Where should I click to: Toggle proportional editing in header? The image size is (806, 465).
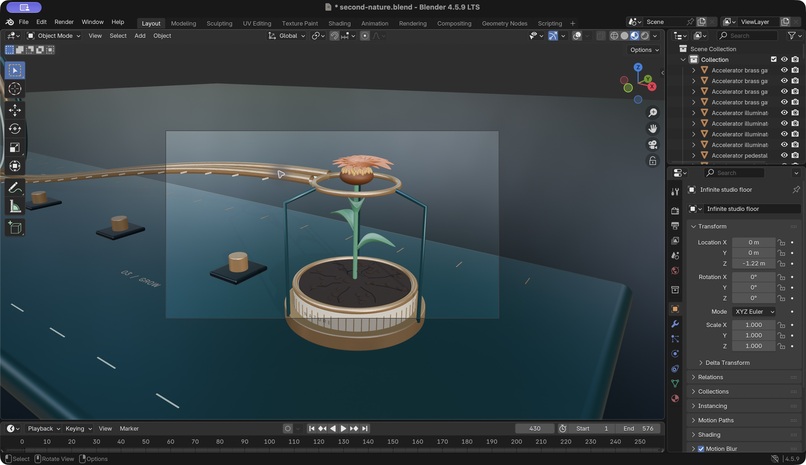click(364, 36)
